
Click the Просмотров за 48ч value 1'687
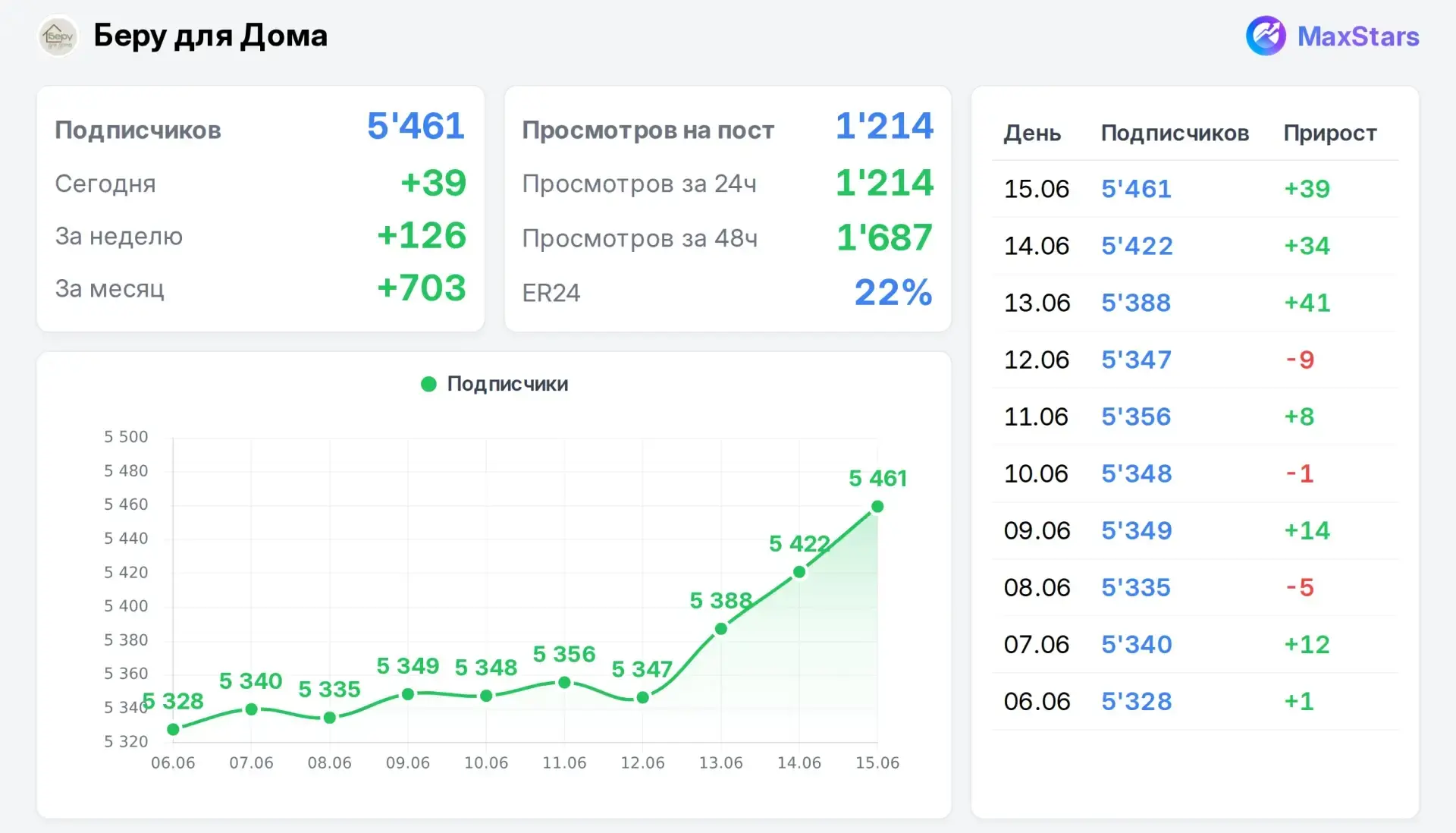(x=884, y=237)
